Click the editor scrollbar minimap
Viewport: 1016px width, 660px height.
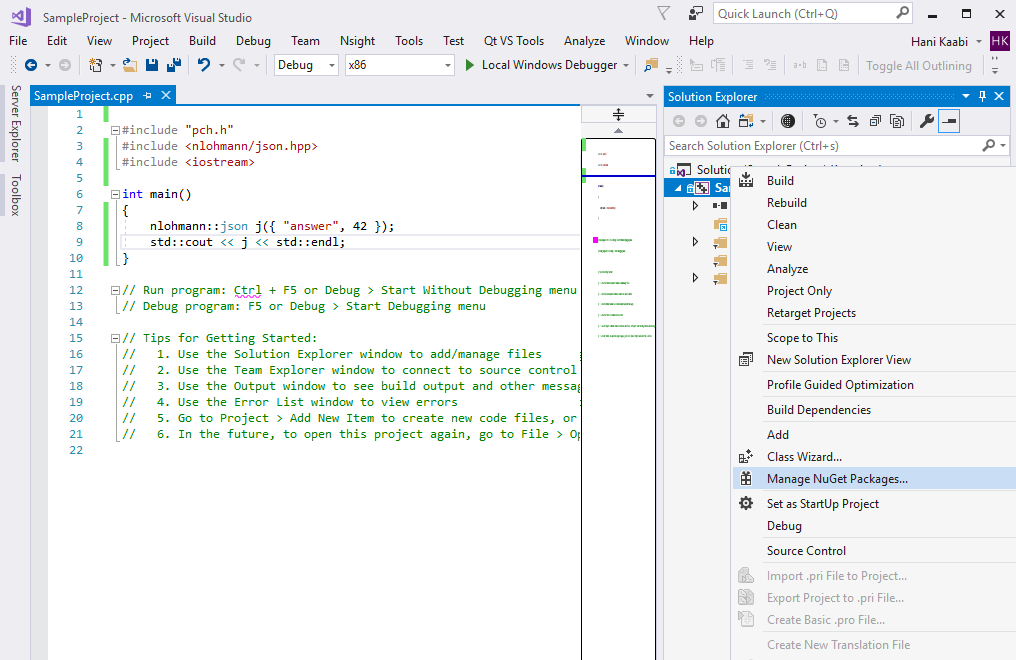tap(619, 398)
